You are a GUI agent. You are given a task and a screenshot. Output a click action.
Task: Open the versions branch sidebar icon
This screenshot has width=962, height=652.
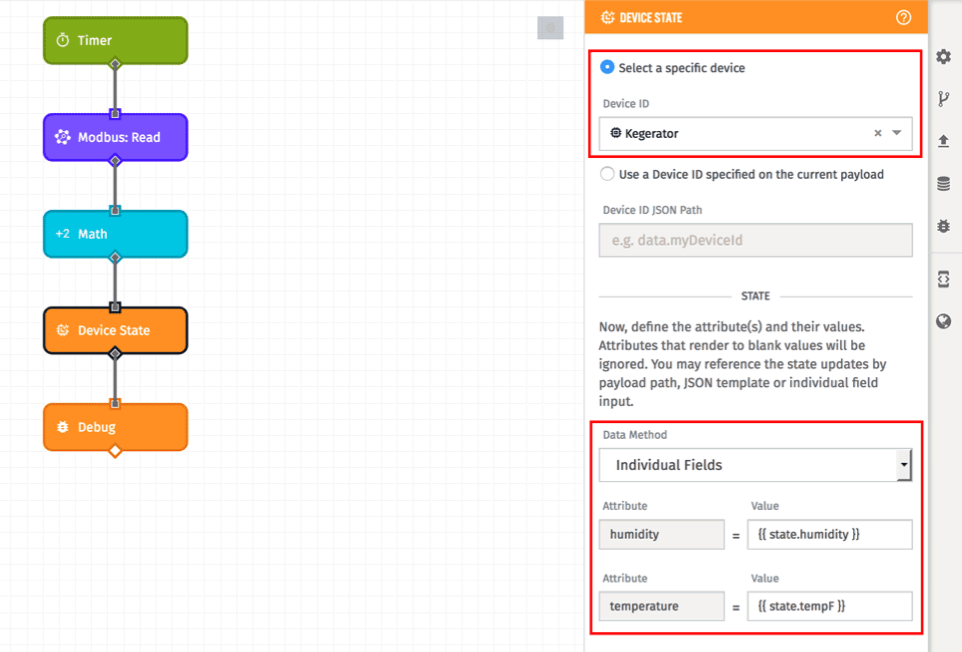click(943, 99)
